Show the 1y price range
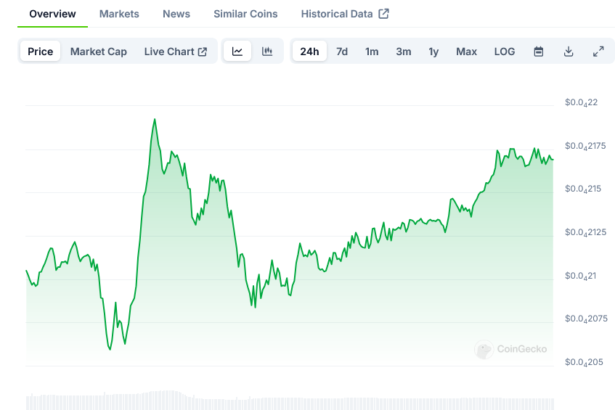 pos(433,51)
